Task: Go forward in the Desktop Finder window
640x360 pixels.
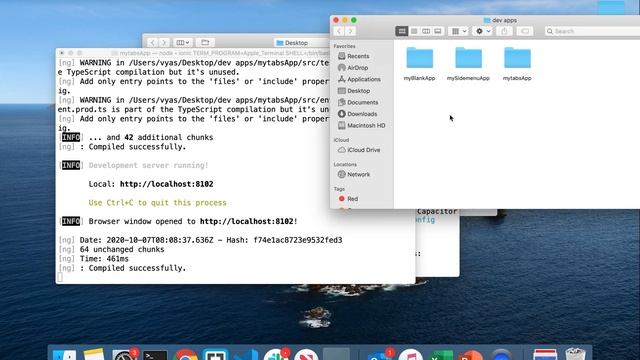Action: coord(164,42)
